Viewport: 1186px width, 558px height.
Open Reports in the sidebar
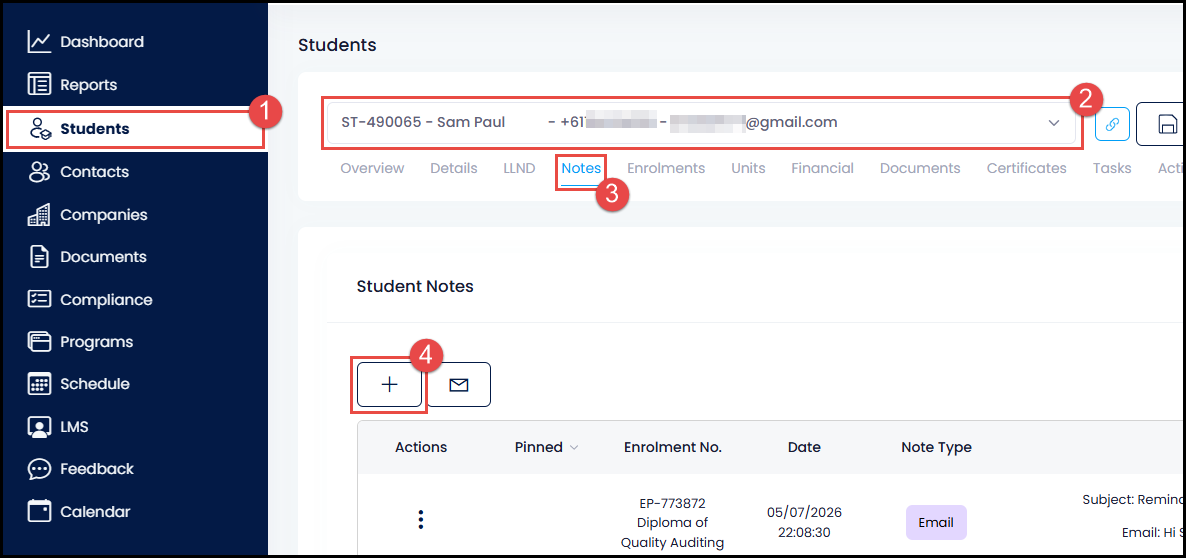[x=88, y=85]
